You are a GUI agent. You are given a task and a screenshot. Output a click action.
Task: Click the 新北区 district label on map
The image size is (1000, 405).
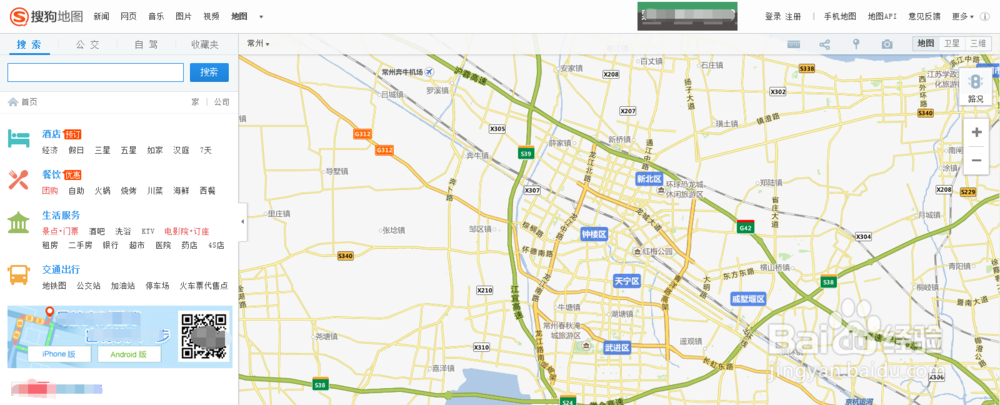pos(650,179)
